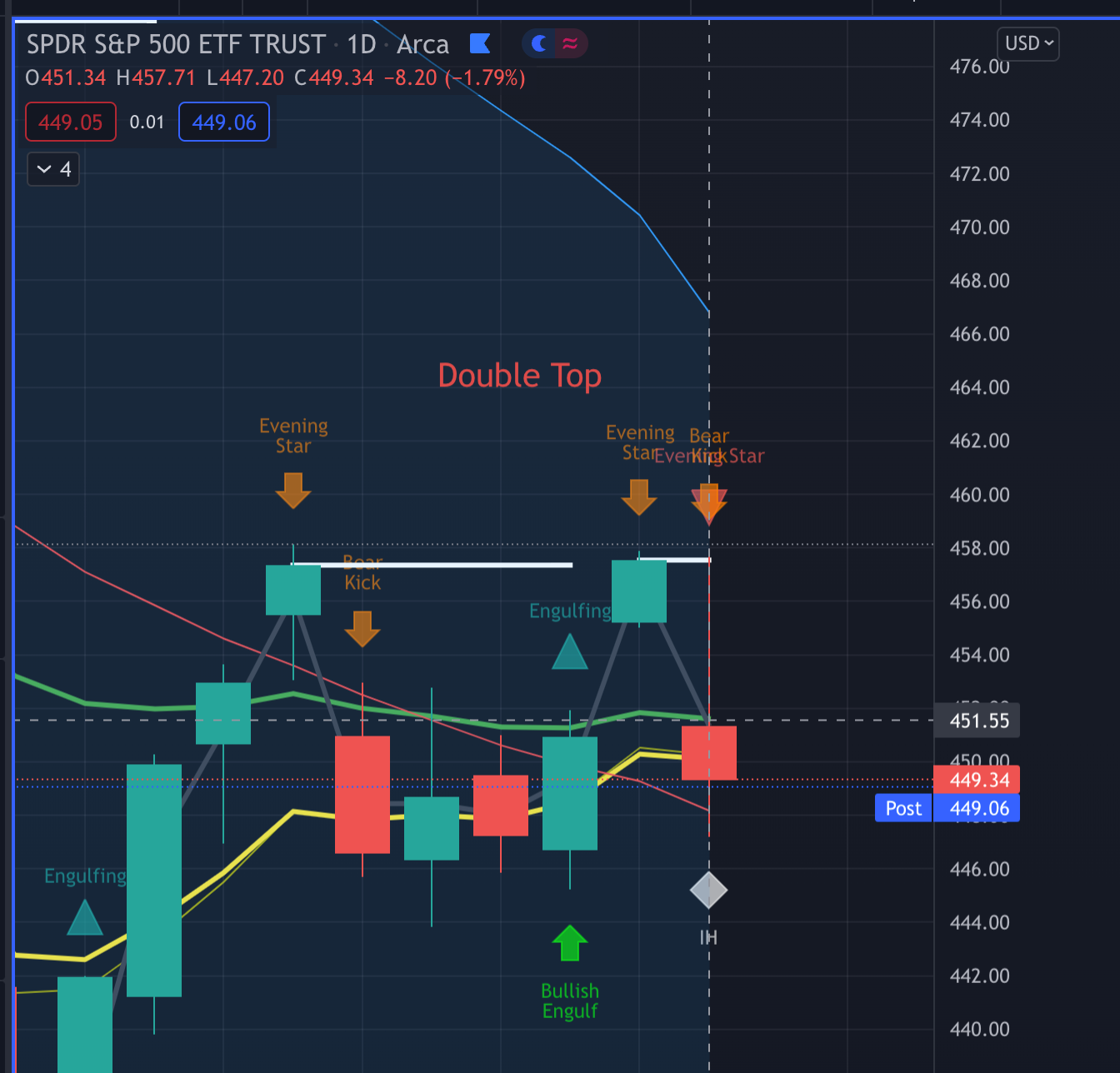1120x1073 pixels.
Task: Click the teal triangle under the middle Engulfing label
Action: pyautogui.click(x=570, y=652)
